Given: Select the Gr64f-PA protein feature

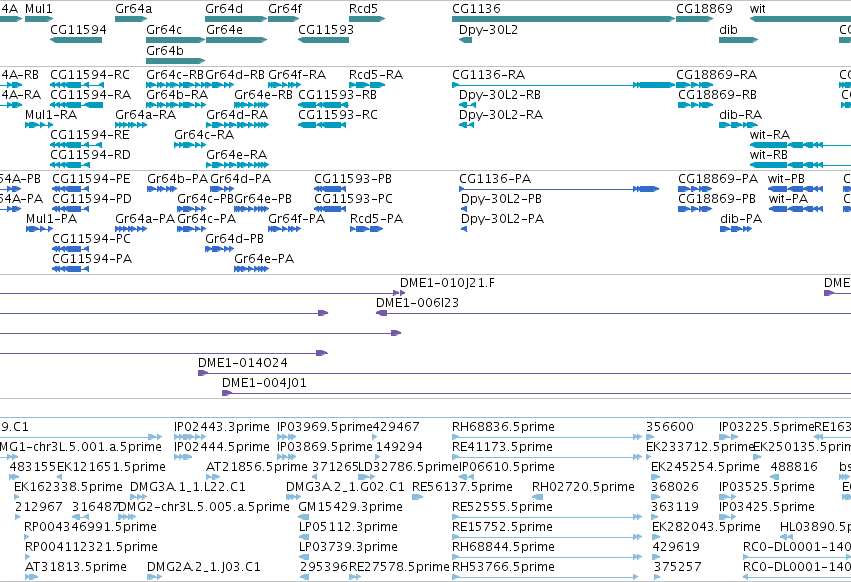Looking at the screenshot, I should (x=284, y=229).
